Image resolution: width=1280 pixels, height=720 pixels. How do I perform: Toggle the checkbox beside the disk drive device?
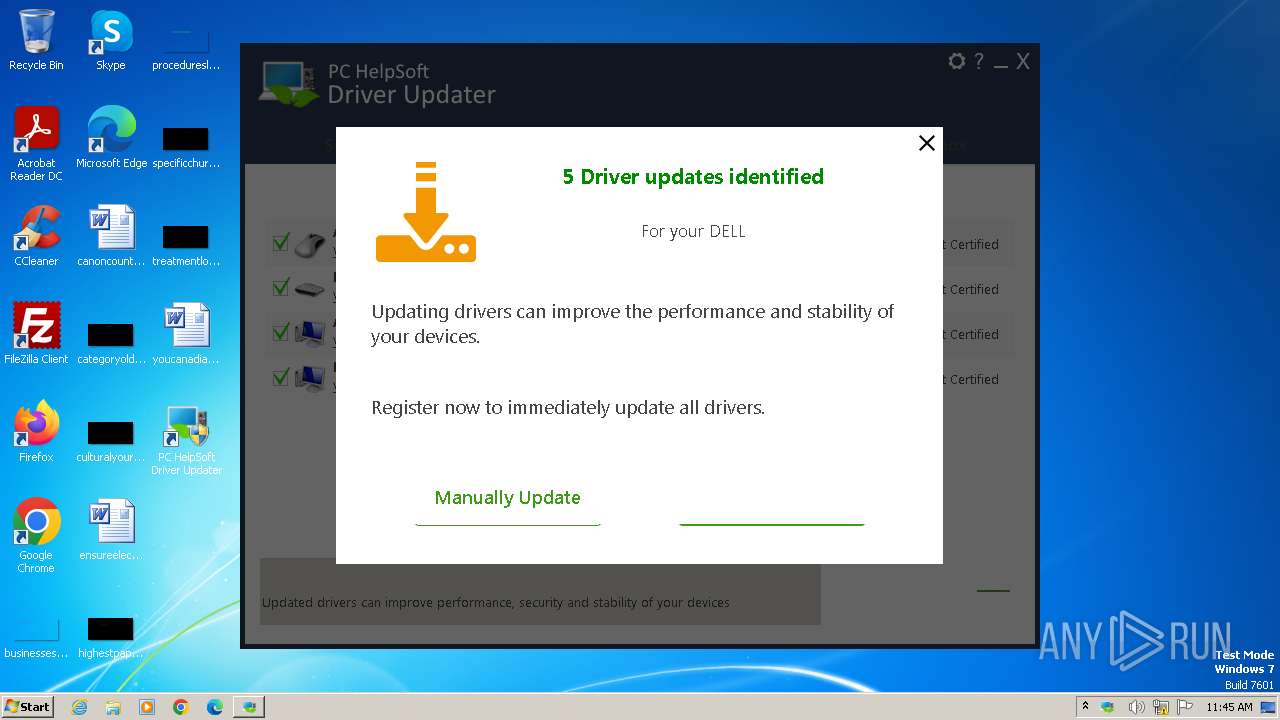281,288
